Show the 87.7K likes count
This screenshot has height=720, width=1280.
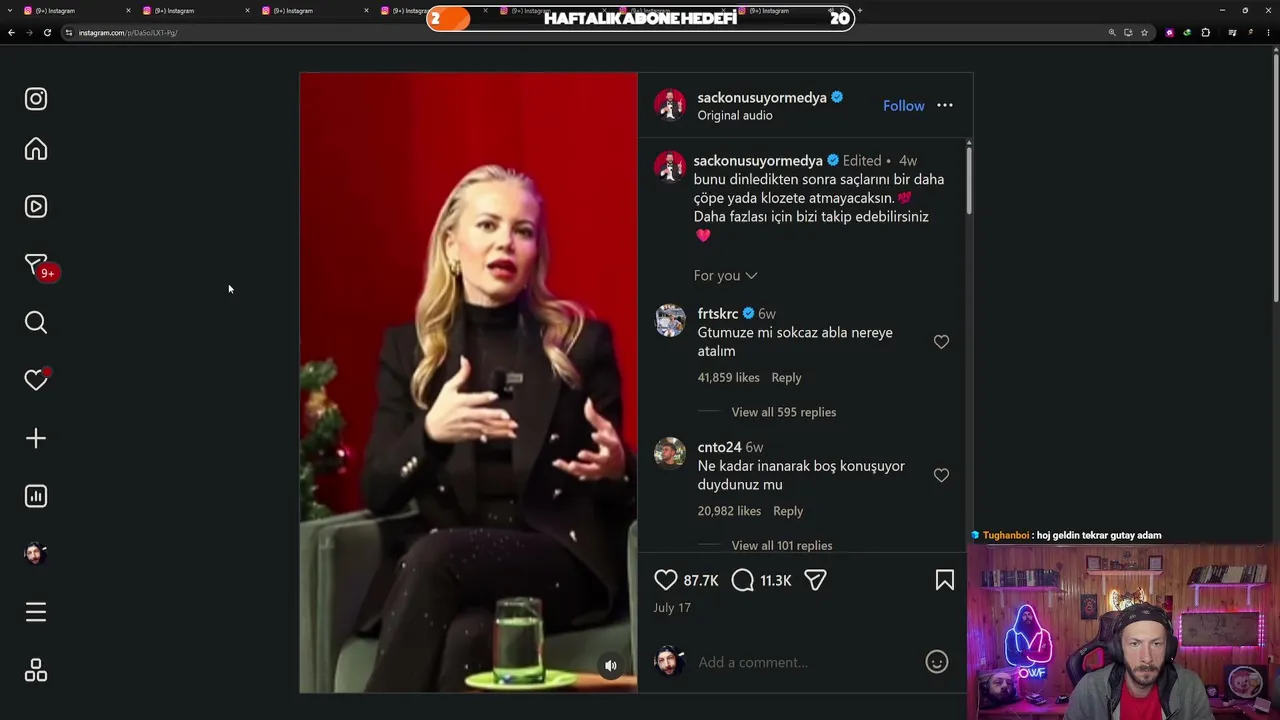[701, 581]
